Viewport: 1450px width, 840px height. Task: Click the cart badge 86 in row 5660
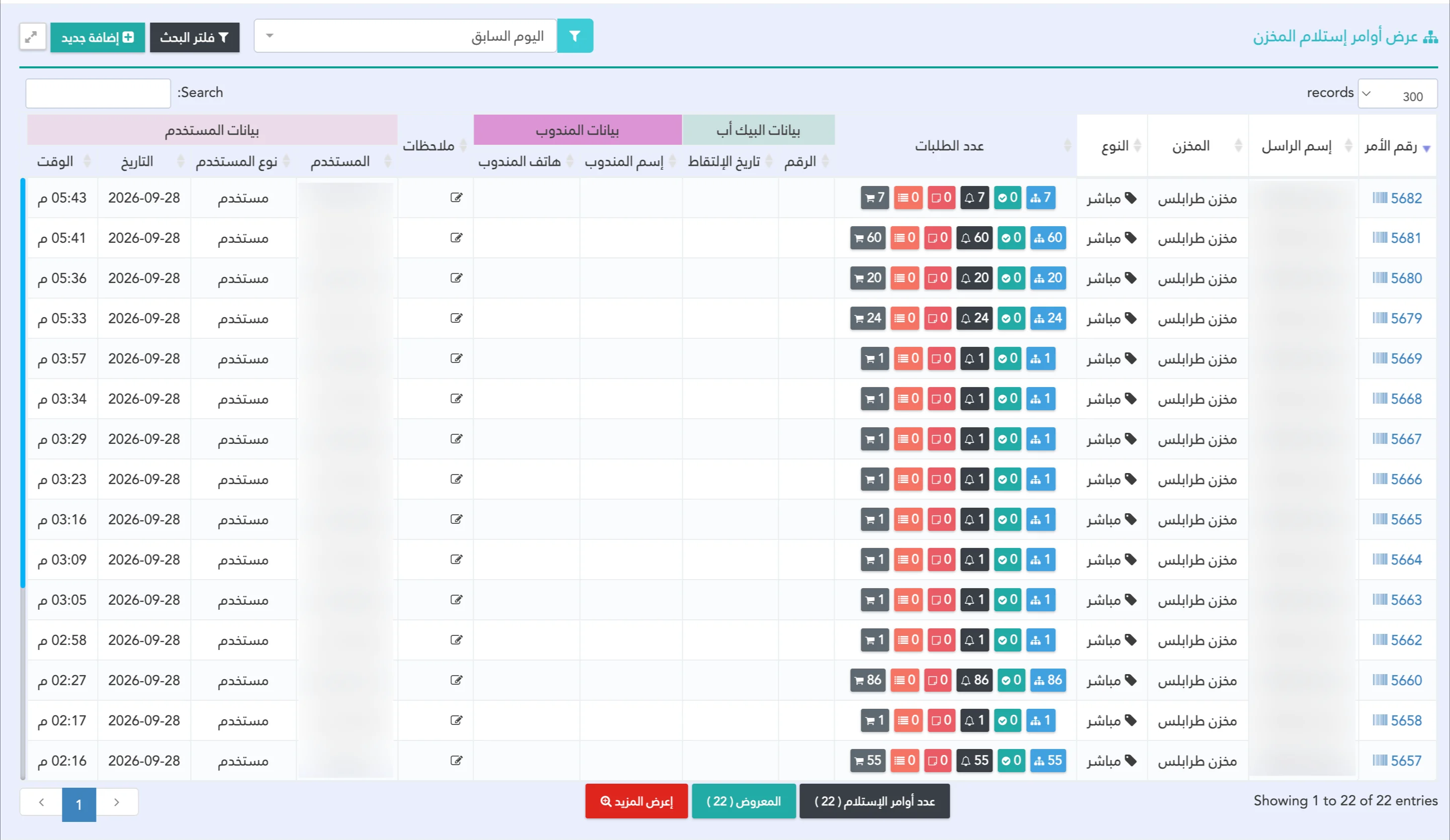[x=868, y=680]
